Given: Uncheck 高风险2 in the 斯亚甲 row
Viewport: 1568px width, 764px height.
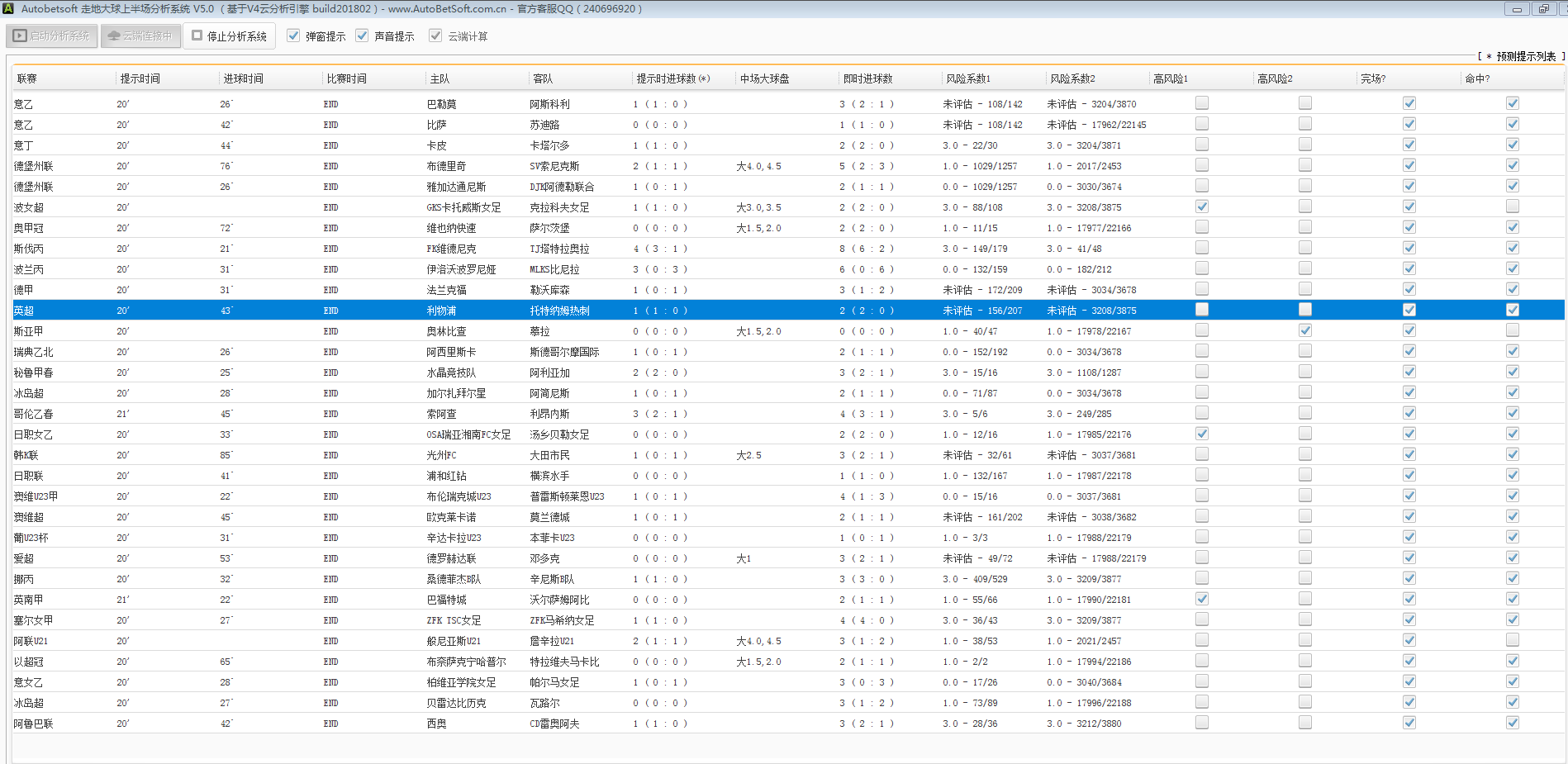Looking at the screenshot, I should tap(1305, 330).
